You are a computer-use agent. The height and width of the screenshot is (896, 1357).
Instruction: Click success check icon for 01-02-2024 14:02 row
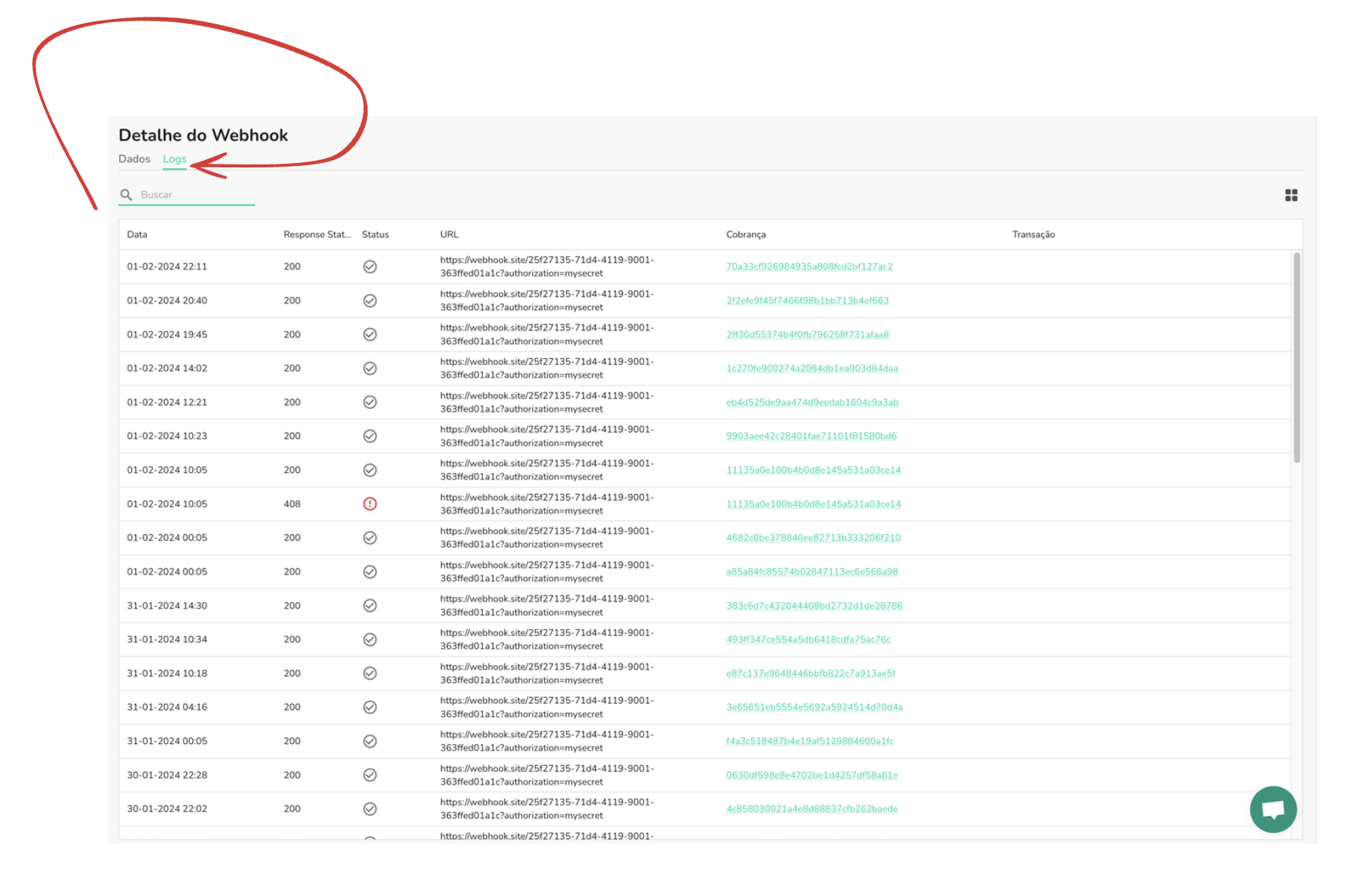tap(370, 368)
